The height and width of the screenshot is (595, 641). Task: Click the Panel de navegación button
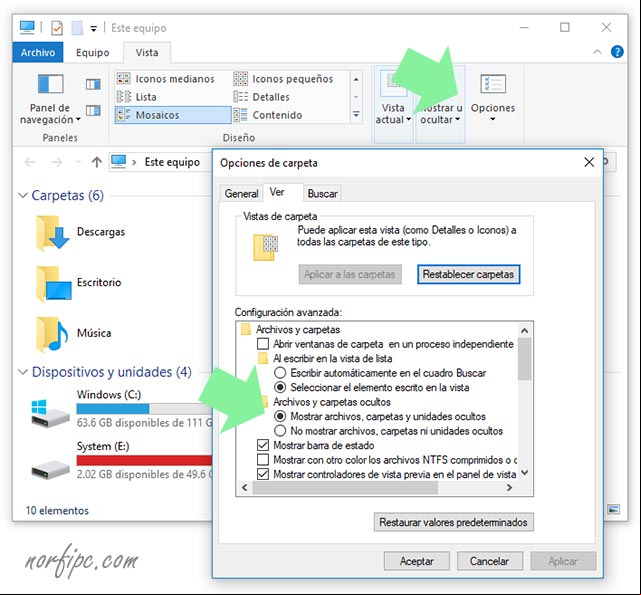[x=50, y=98]
